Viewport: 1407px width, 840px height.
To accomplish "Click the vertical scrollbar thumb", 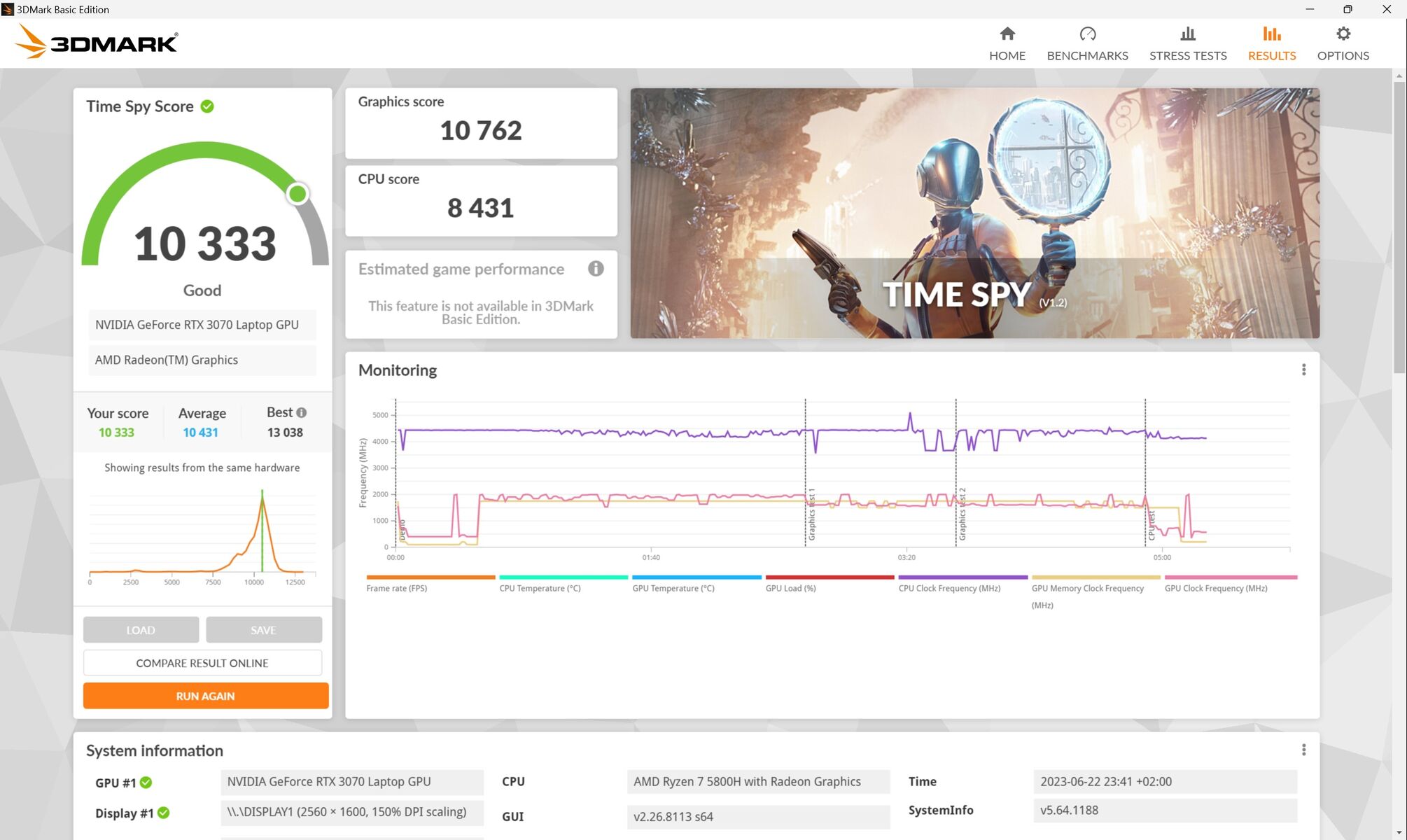I will [1399, 227].
